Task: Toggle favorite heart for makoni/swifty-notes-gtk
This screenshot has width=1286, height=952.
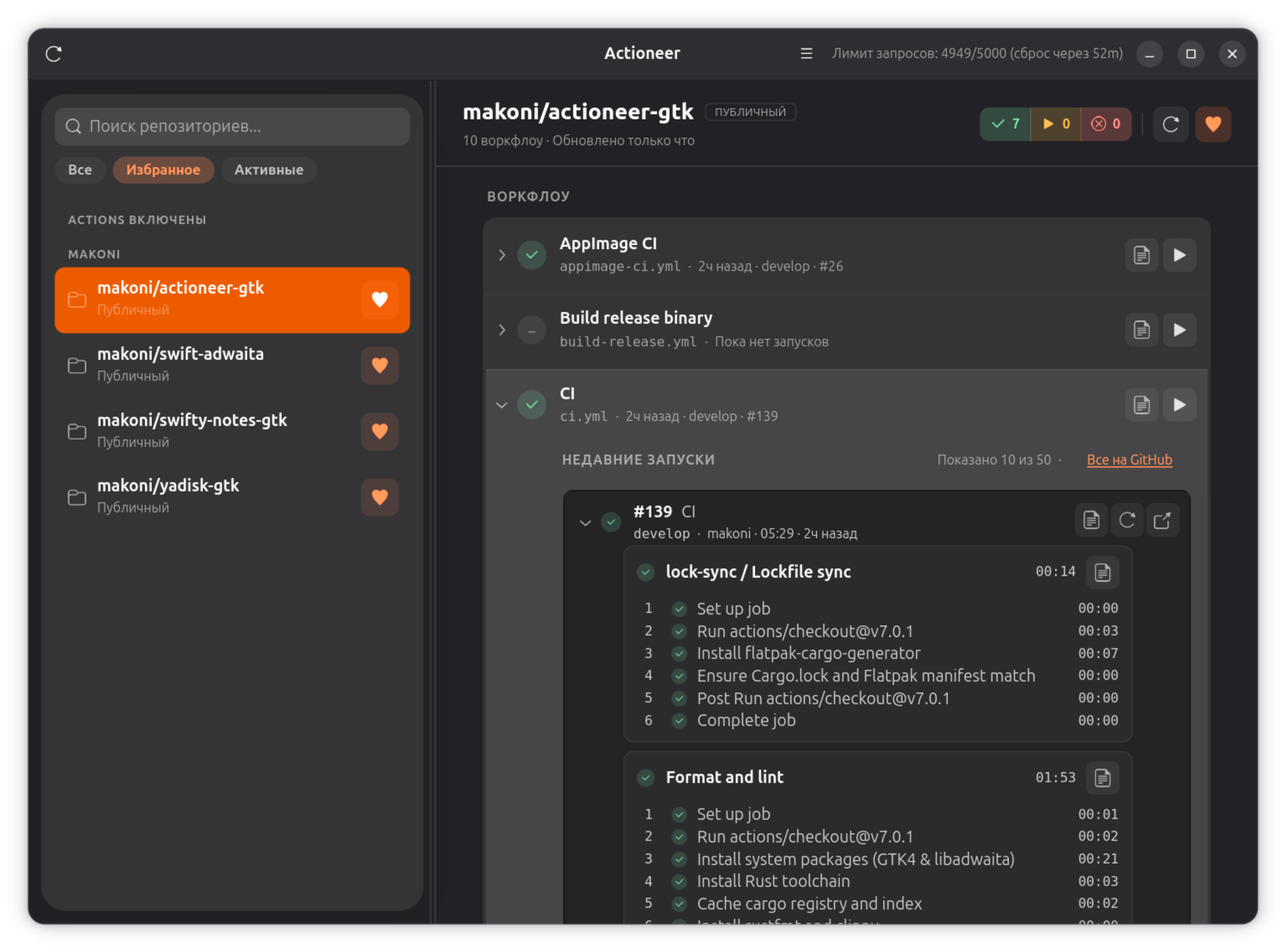Action: point(380,431)
